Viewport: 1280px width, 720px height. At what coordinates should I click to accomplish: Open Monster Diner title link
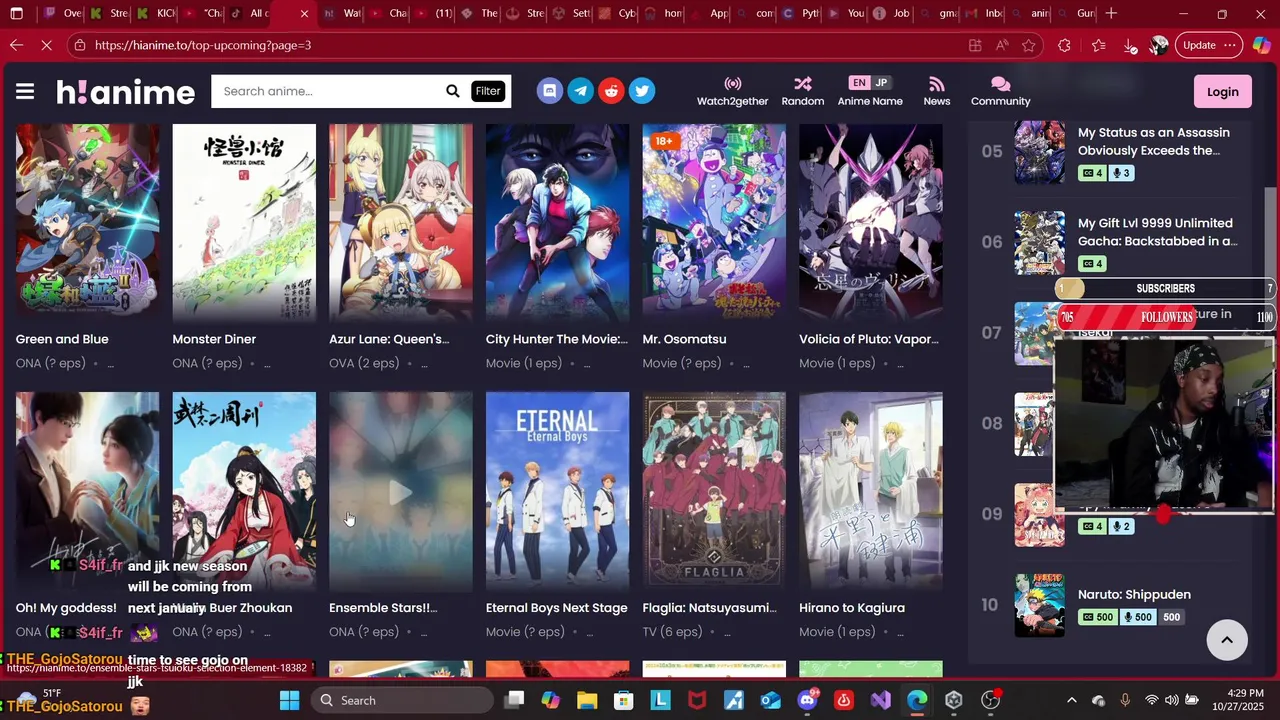[x=214, y=339]
